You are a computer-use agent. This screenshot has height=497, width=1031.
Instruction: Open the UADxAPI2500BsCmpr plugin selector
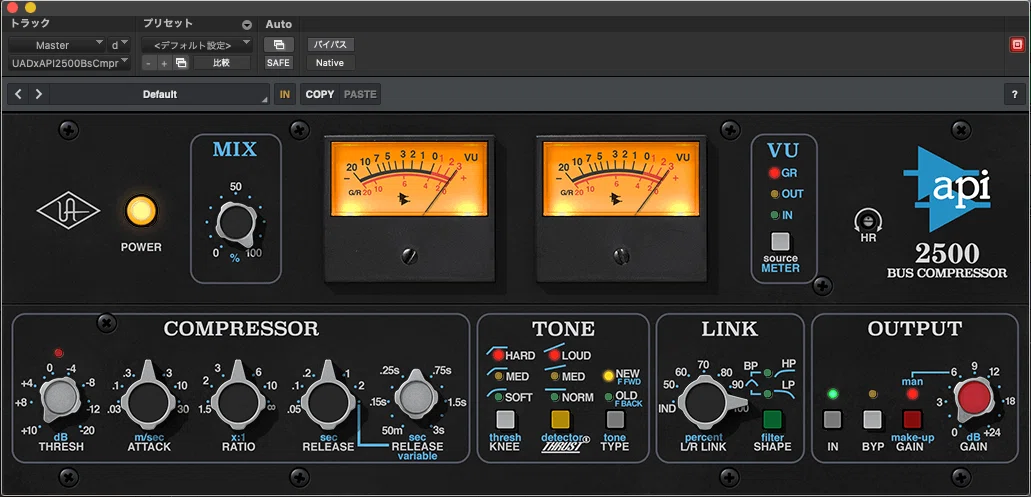click(69, 63)
